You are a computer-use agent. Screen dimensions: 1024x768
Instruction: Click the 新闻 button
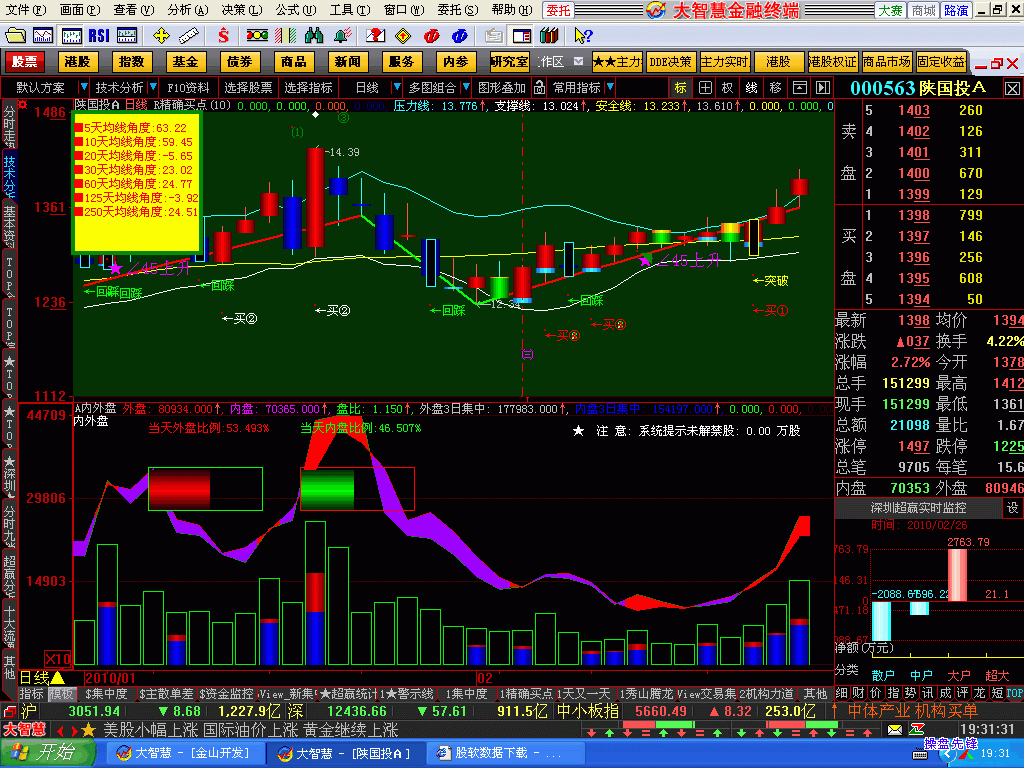pyautogui.click(x=347, y=61)
